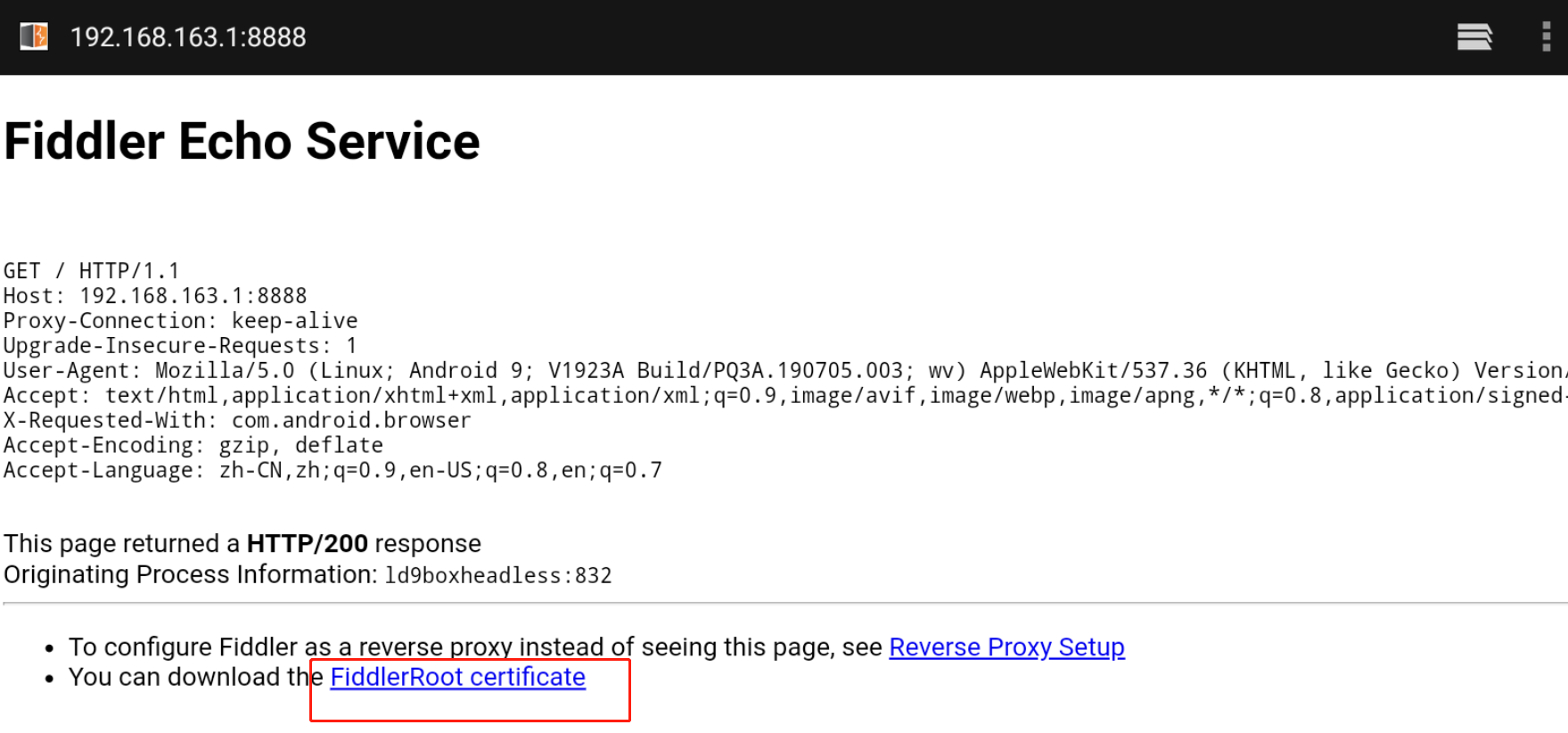The width and height of the screenshot is (1568, 733).
Task: Focus the 192.168.163.1:8888 address bar
Action: (x=188, y=37)
